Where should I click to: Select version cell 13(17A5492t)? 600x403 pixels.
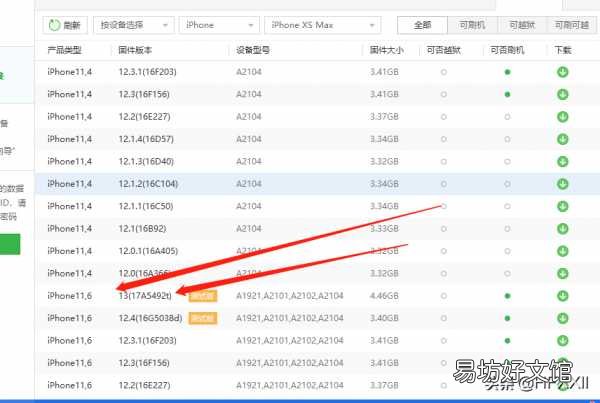pyautogui.click(x=145, y=296)
